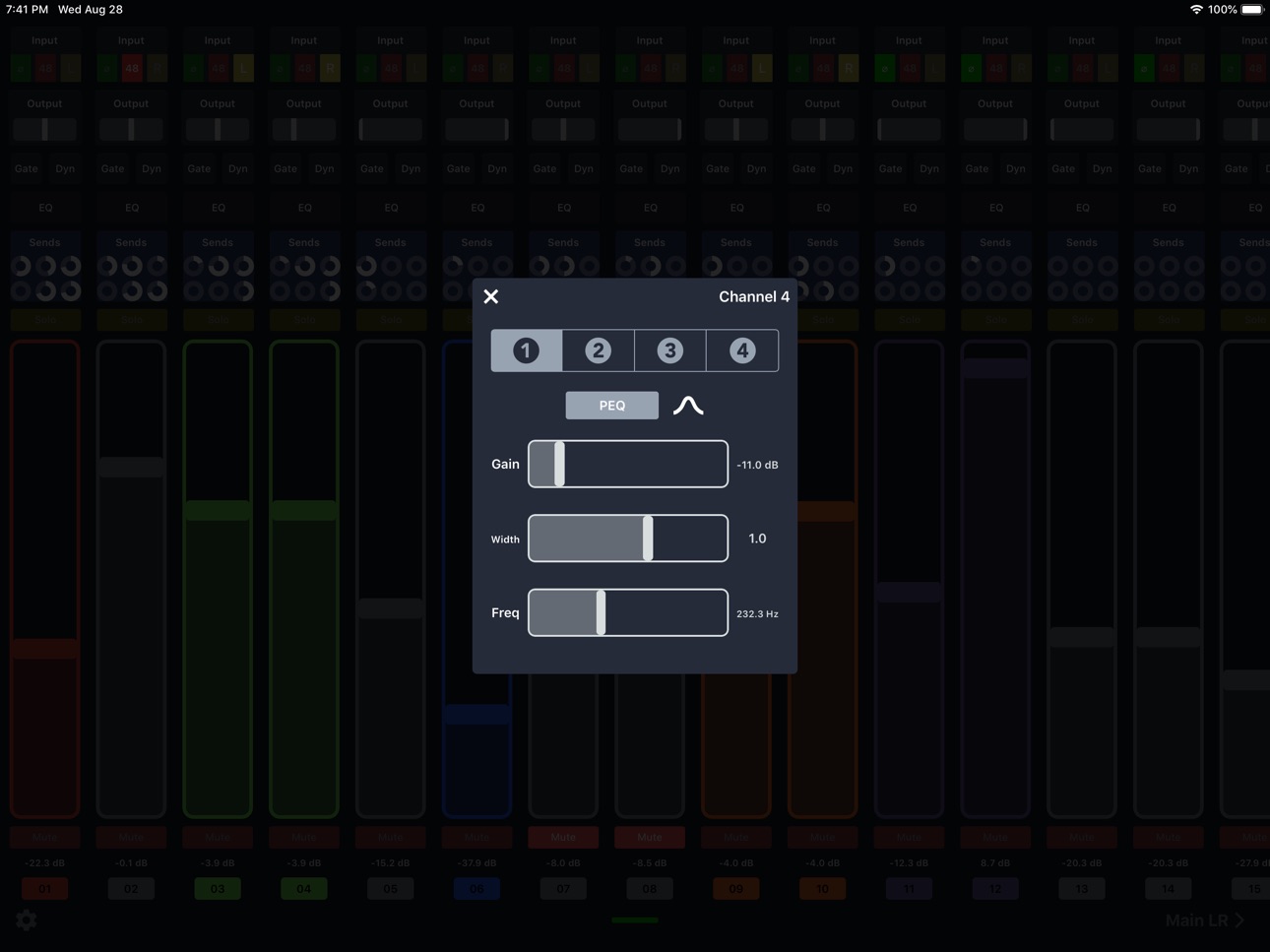Select channel 09 orange label

point(736,889)
